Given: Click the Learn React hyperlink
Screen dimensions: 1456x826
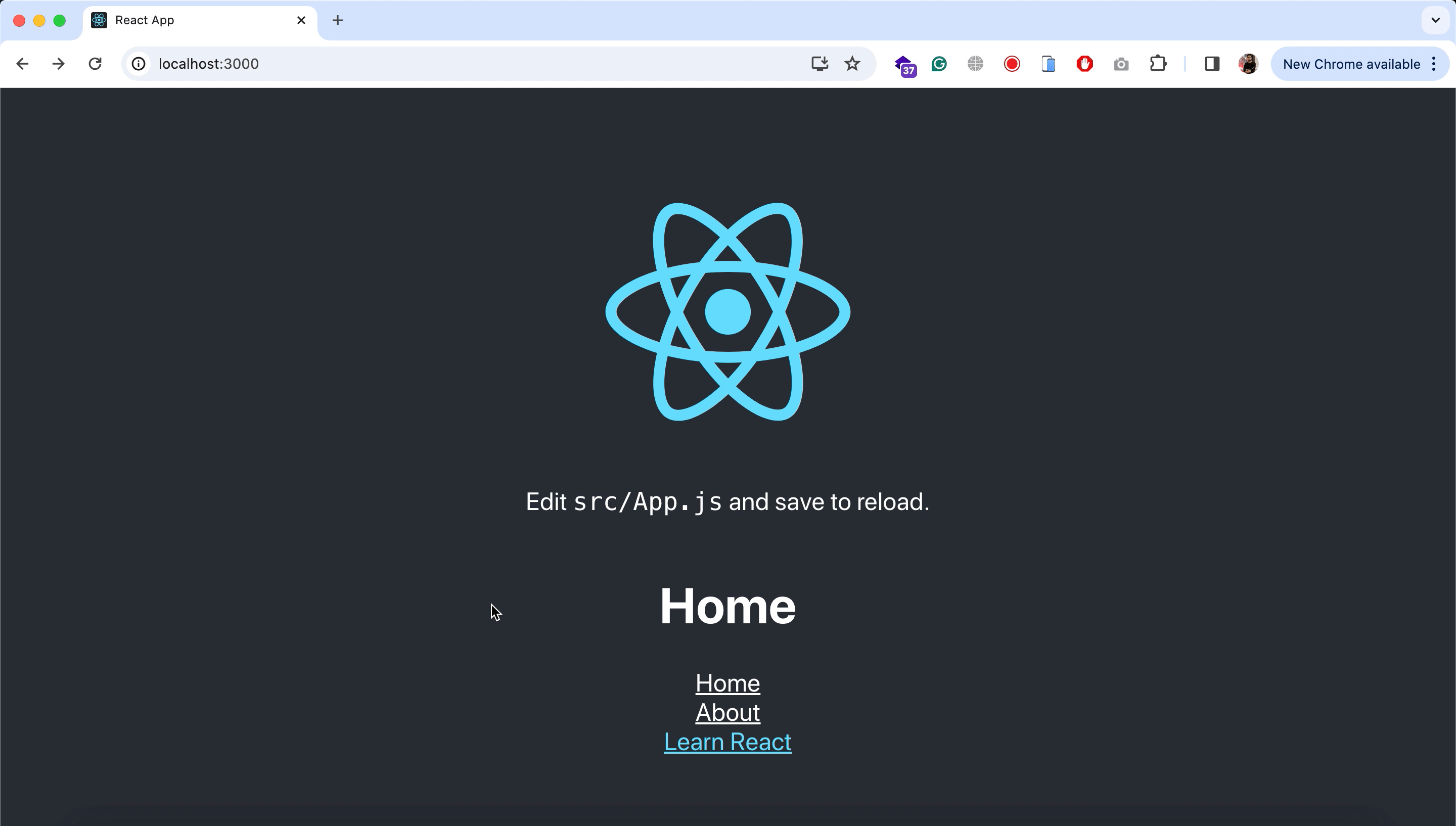Looking at the screenshot, I should 727,741.
